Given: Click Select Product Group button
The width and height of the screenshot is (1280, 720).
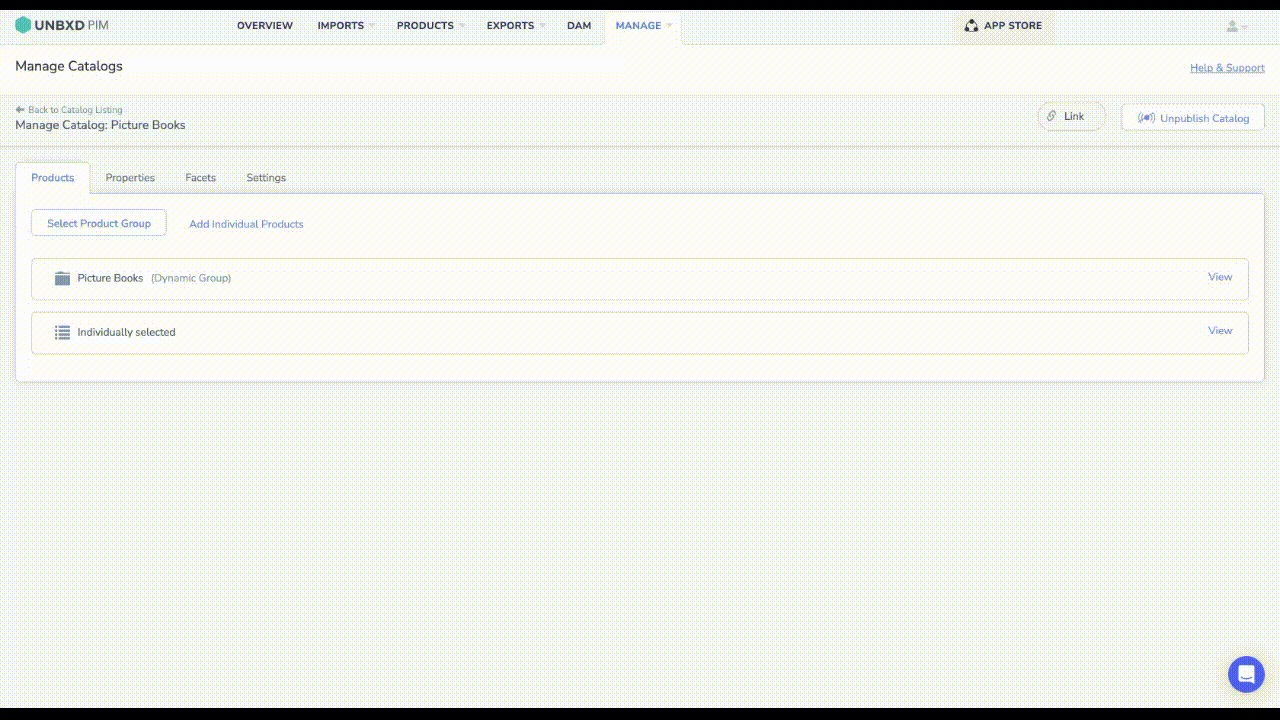Looking at the screenshot, I should click(x=99, y=223).
